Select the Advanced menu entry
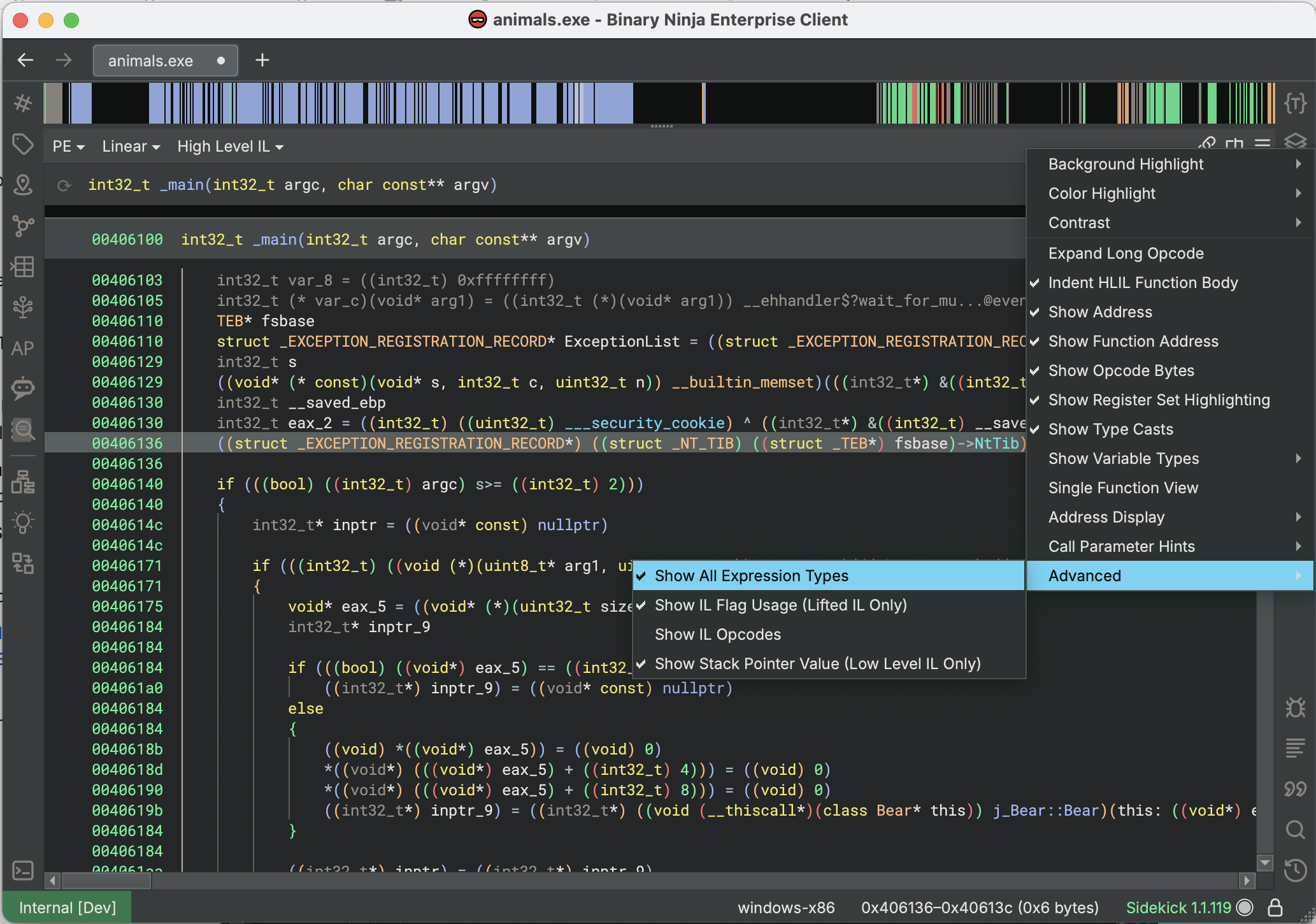1316x924 pixels. point(1170,576)
